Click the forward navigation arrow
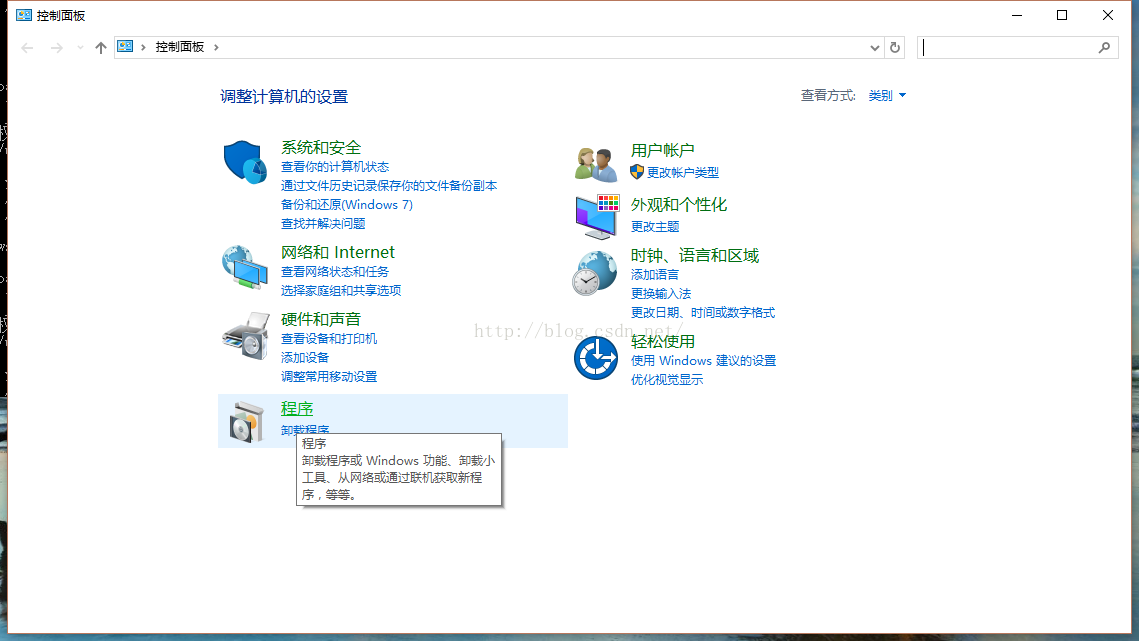 pyautogui.click(x=57, y=48)
